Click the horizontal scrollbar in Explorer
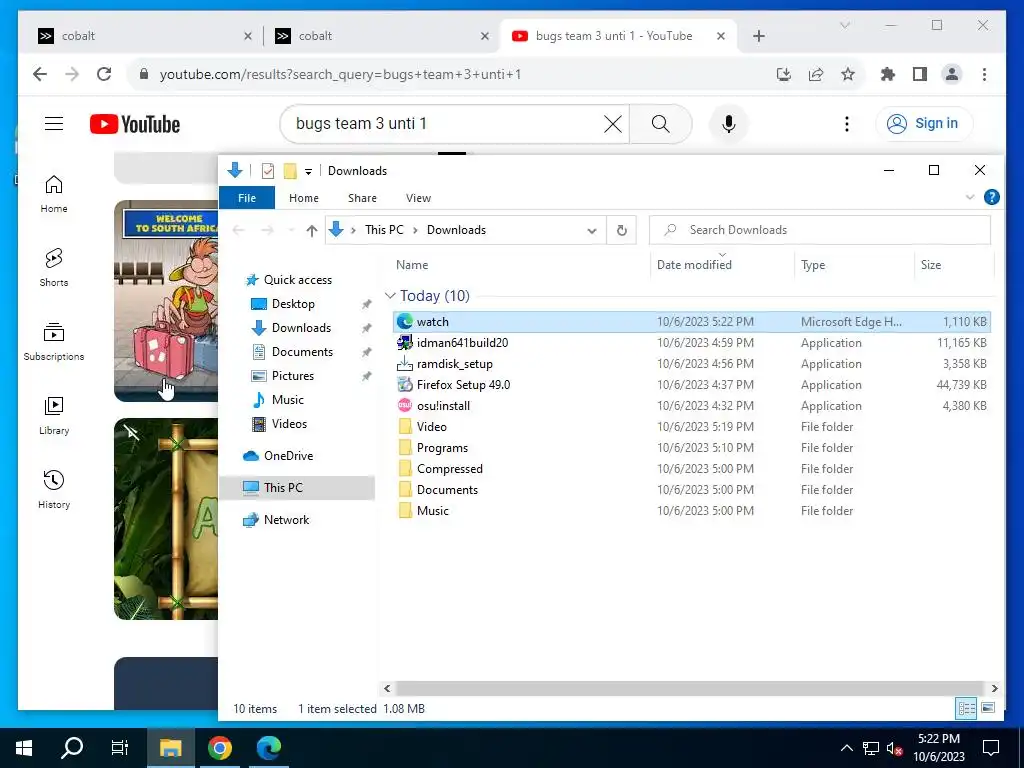The image size is (1024, 768). click(690, 688)
